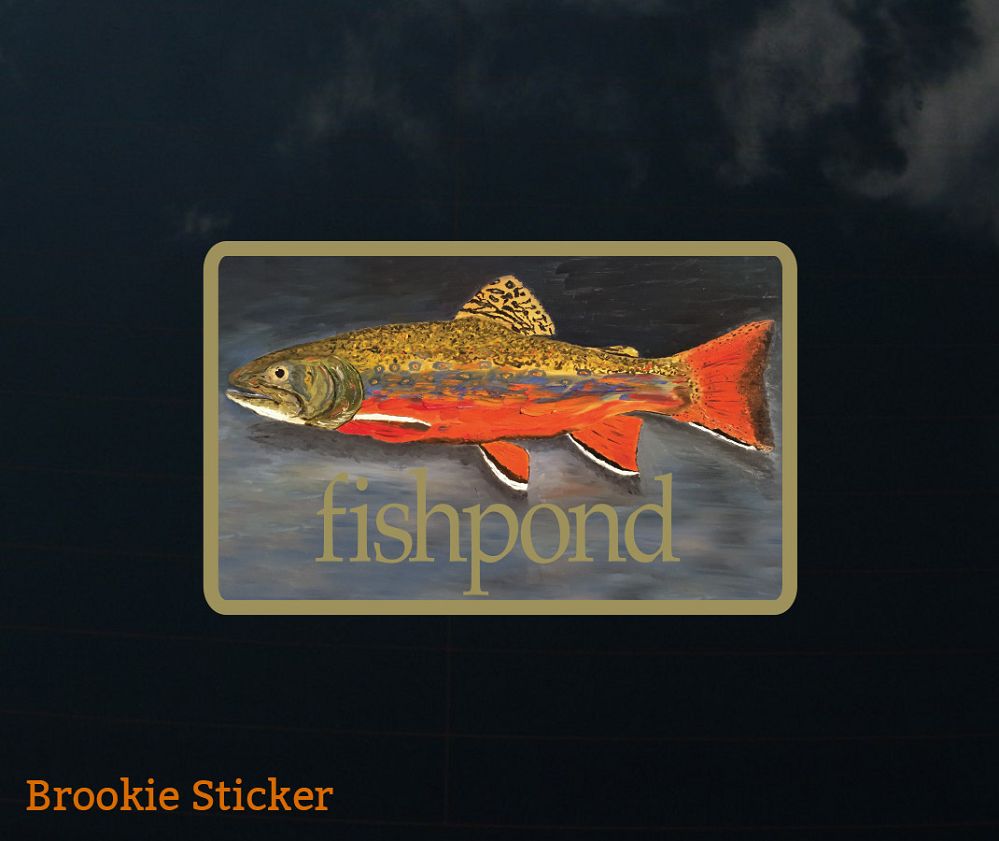Open the Brookie Sticker title link
Viewport: 999px width, 841px height.
(179, 796)
